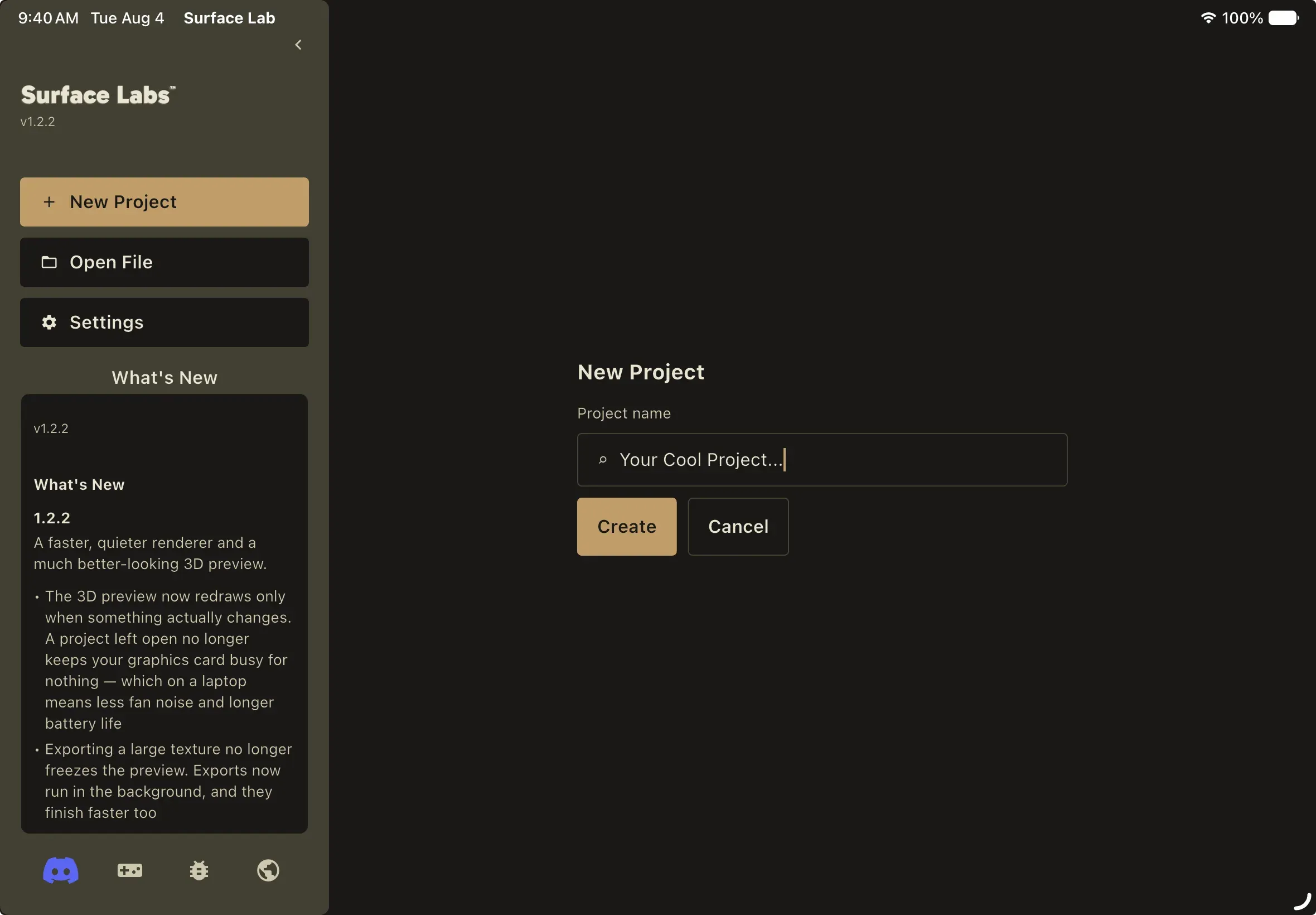Screen dimensions: 1316x915
Task: Click the v1.2.2 label inside changelog card
Action: click(51, 428)
